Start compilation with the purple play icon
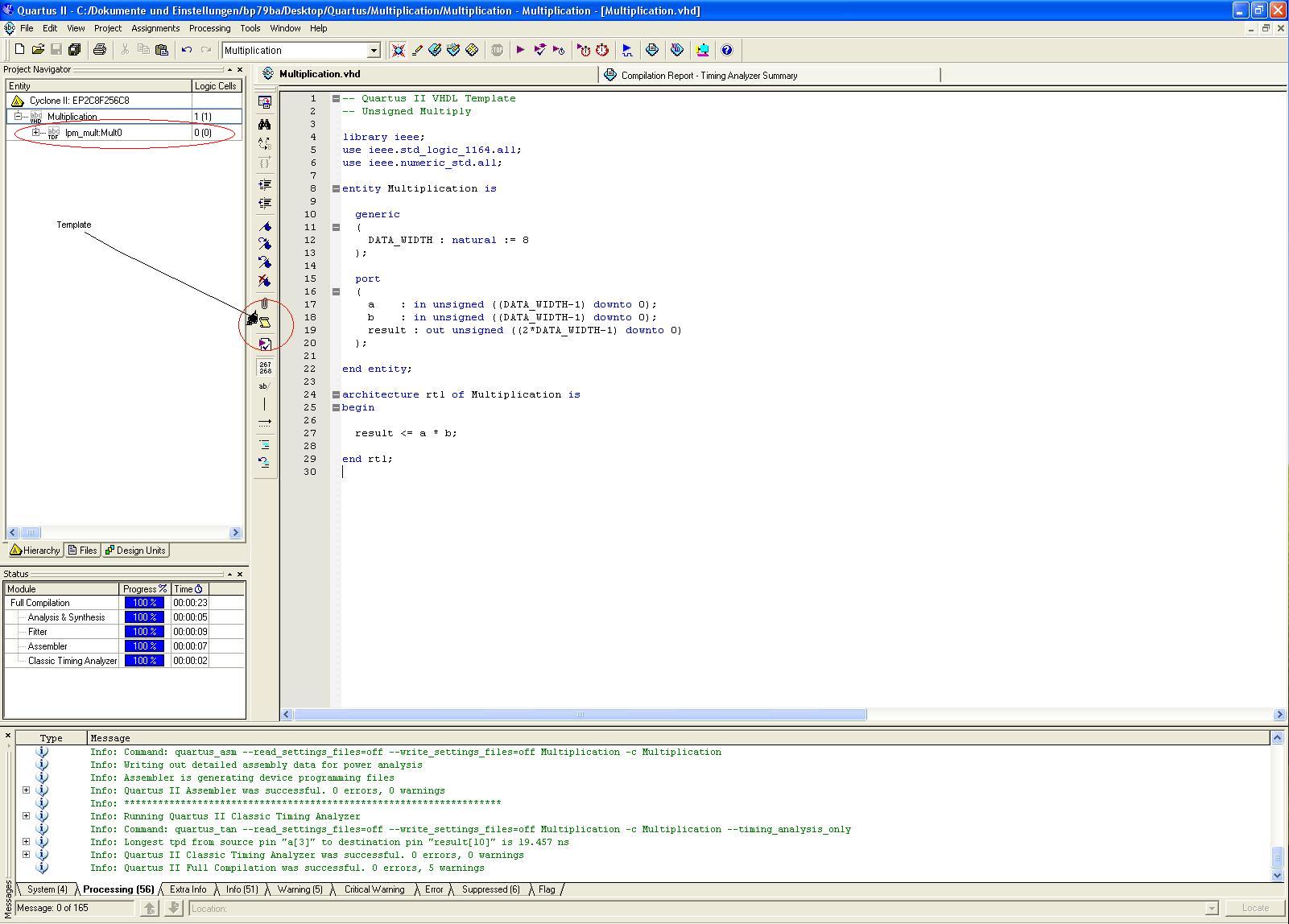Screen dimensions: 1289x924 pos(521,50)
